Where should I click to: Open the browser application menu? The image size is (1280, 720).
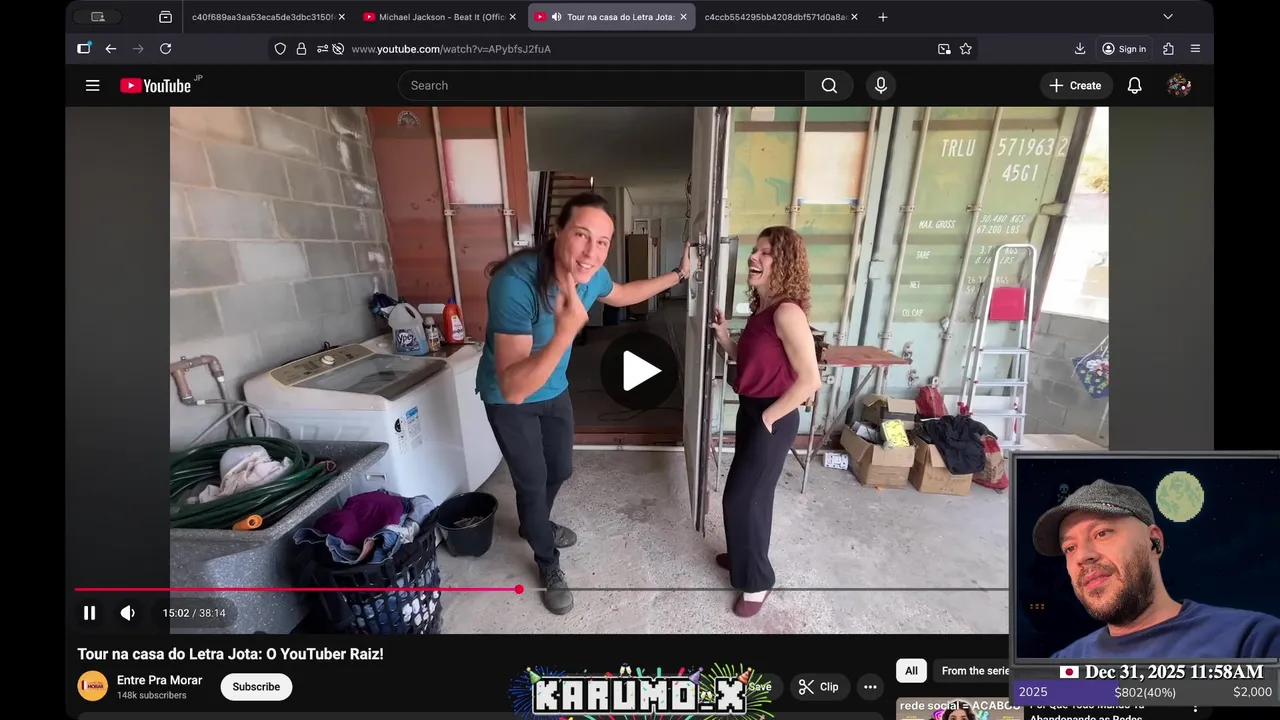1195,49
